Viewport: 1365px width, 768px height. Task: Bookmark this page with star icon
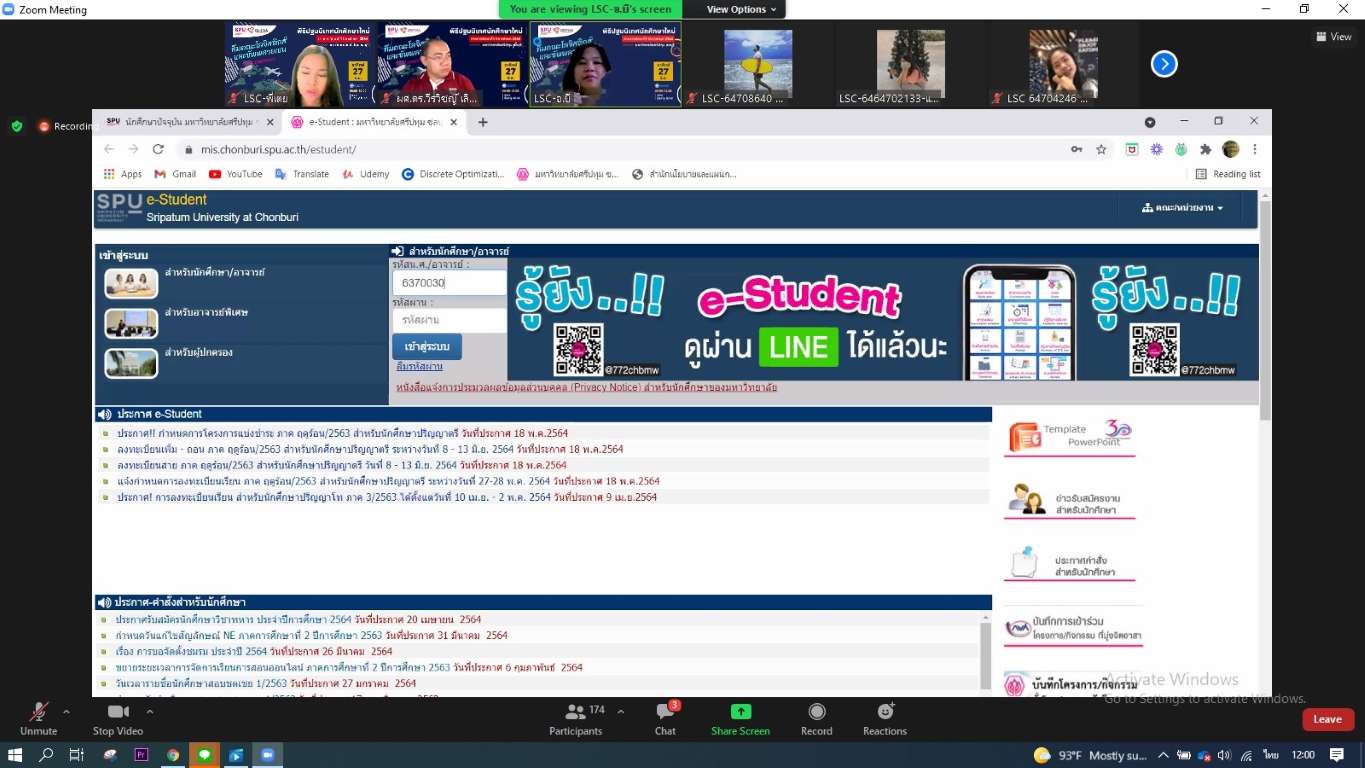[x=1101, y=149]
